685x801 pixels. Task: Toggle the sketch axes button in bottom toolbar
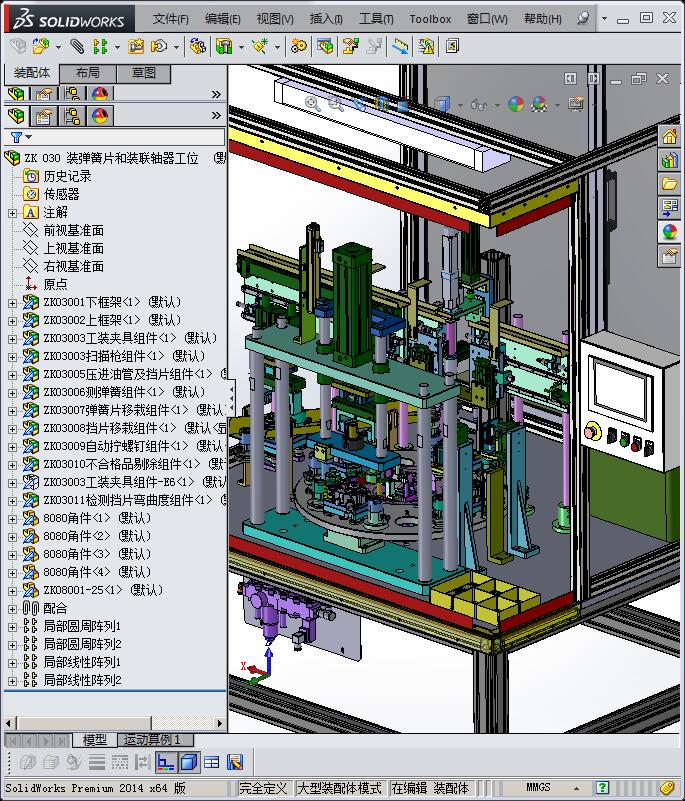click(x=165, y=762)
